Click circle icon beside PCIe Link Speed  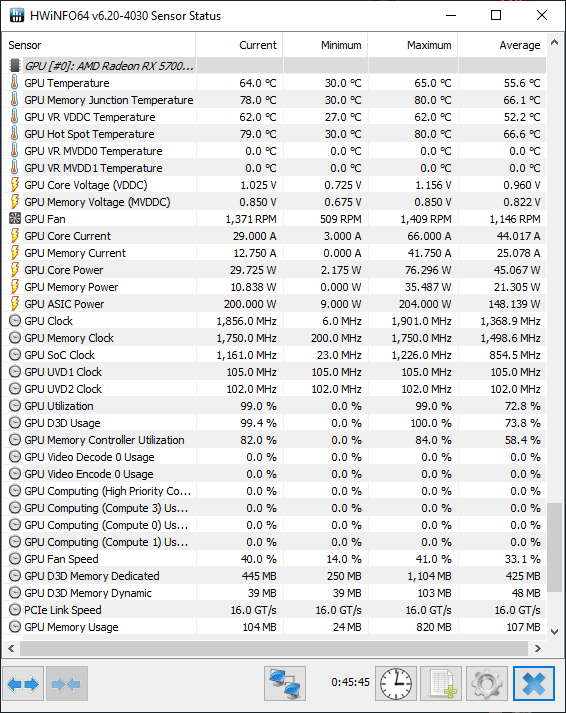pos(15,610)
